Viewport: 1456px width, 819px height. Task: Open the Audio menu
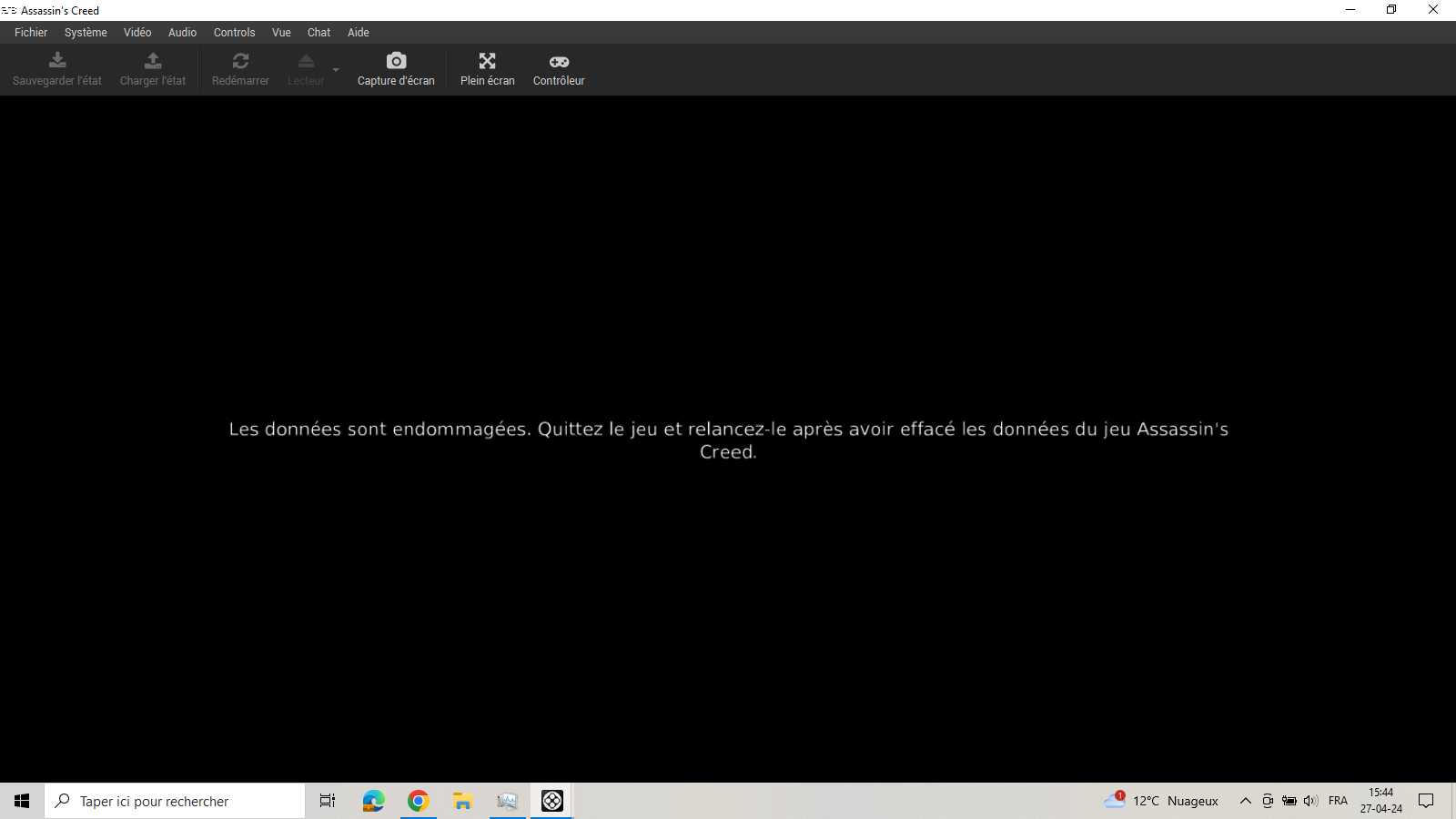pyautogui.click(x=182, y=32)
